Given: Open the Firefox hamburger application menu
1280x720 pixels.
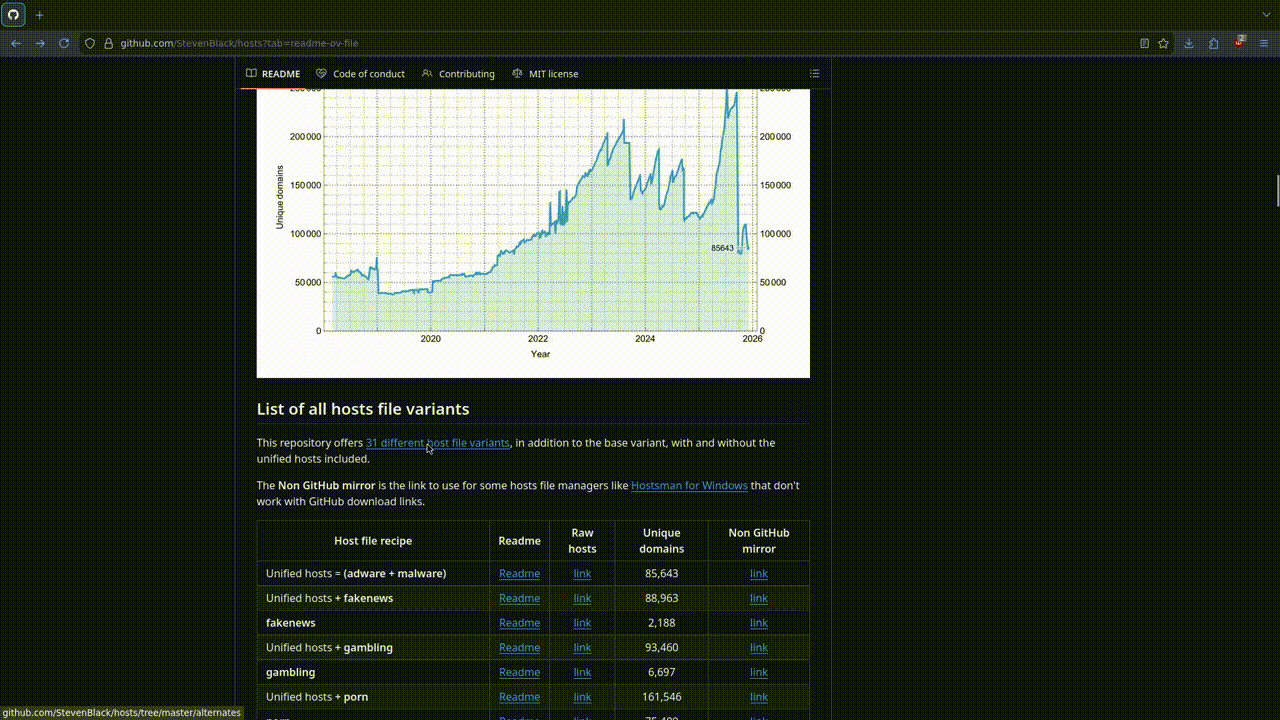Looking at the screenshot, I should [1264, 43].
